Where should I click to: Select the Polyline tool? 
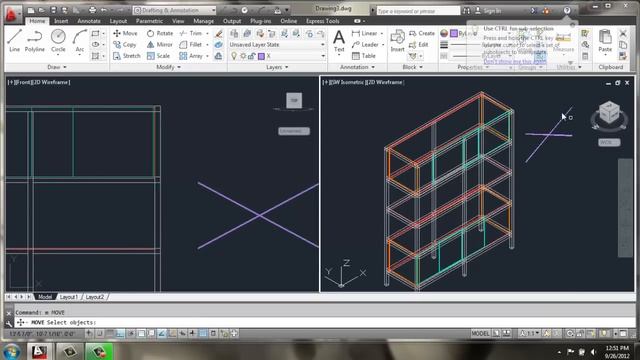coord(35,40)
